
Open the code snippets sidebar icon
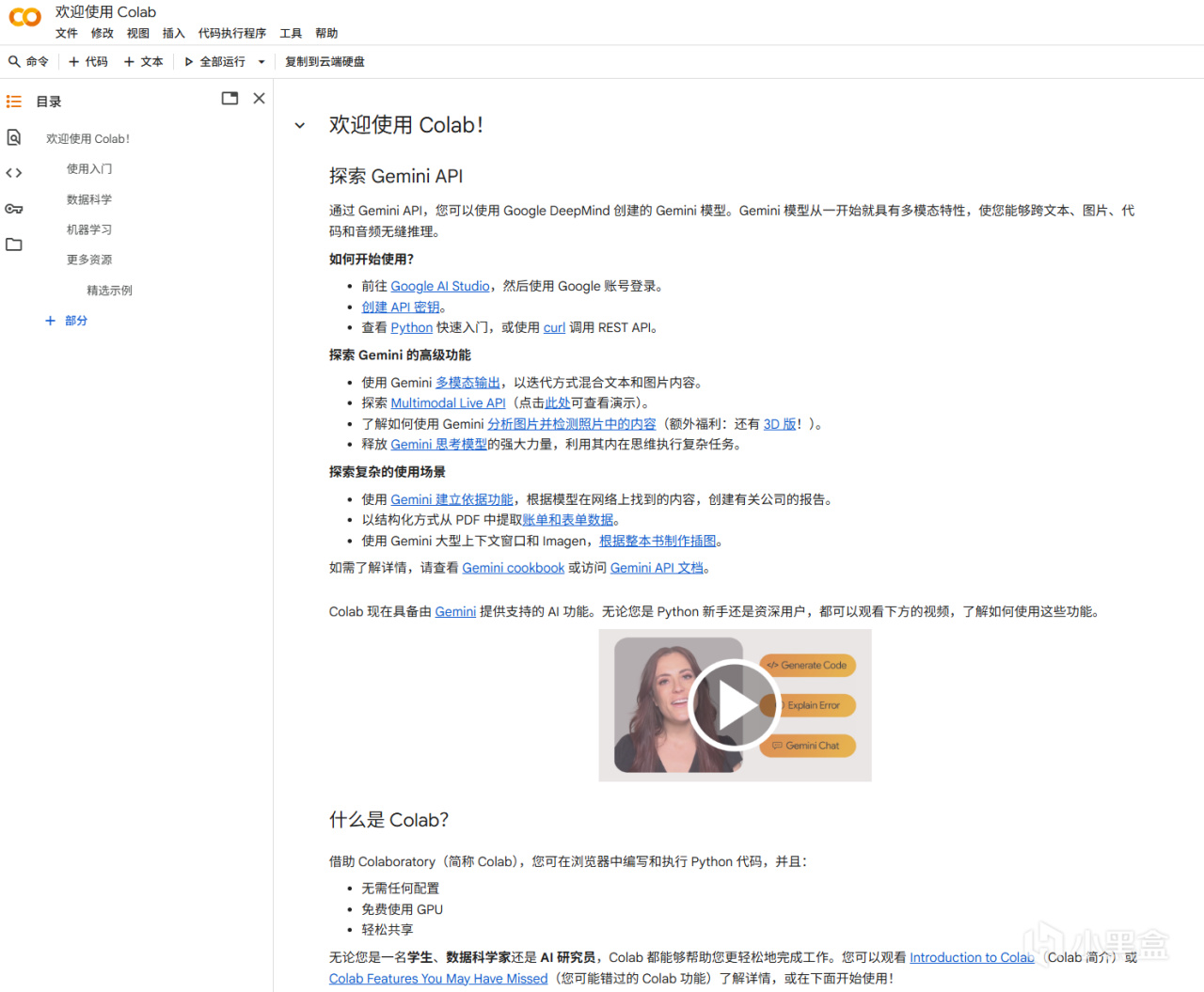14,173
